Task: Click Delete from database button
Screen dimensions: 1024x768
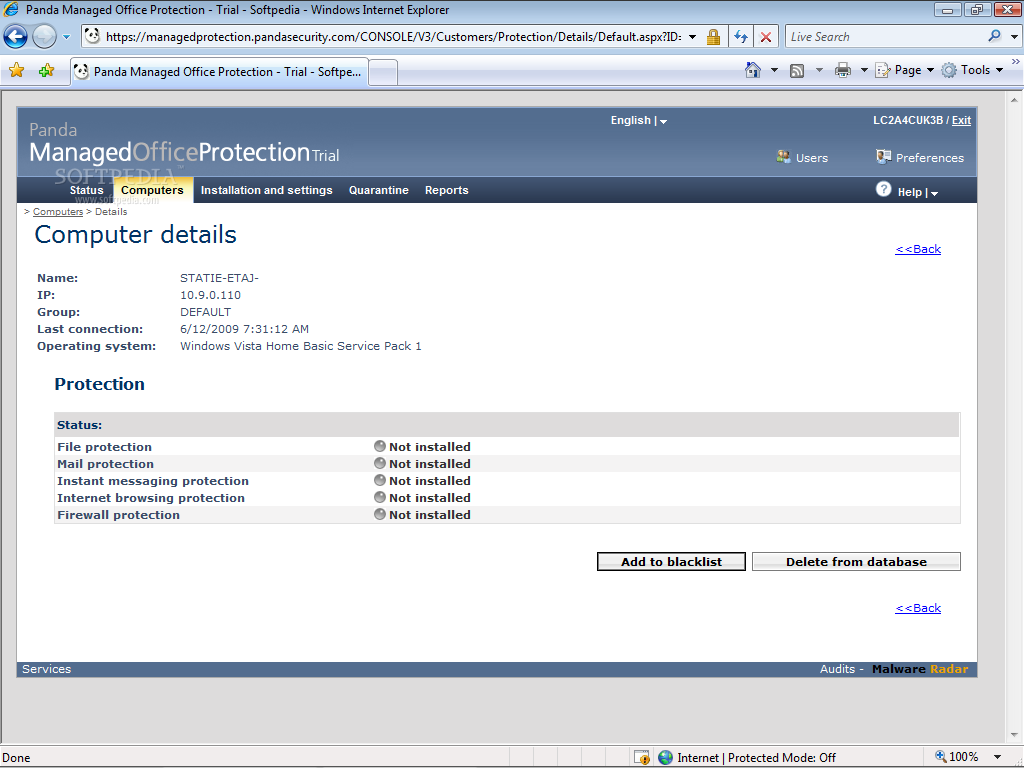Action: pyautogui.click(x=856, y=562)
